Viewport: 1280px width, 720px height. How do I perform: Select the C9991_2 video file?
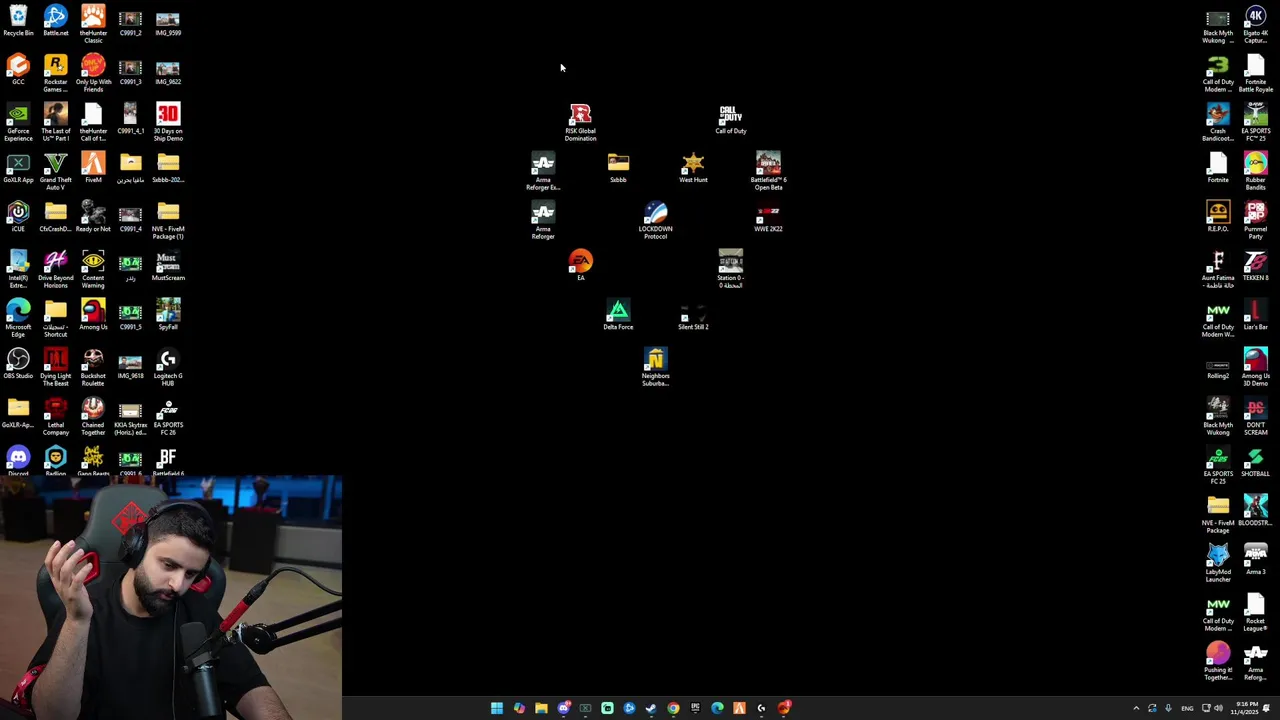tap(130, 24)
